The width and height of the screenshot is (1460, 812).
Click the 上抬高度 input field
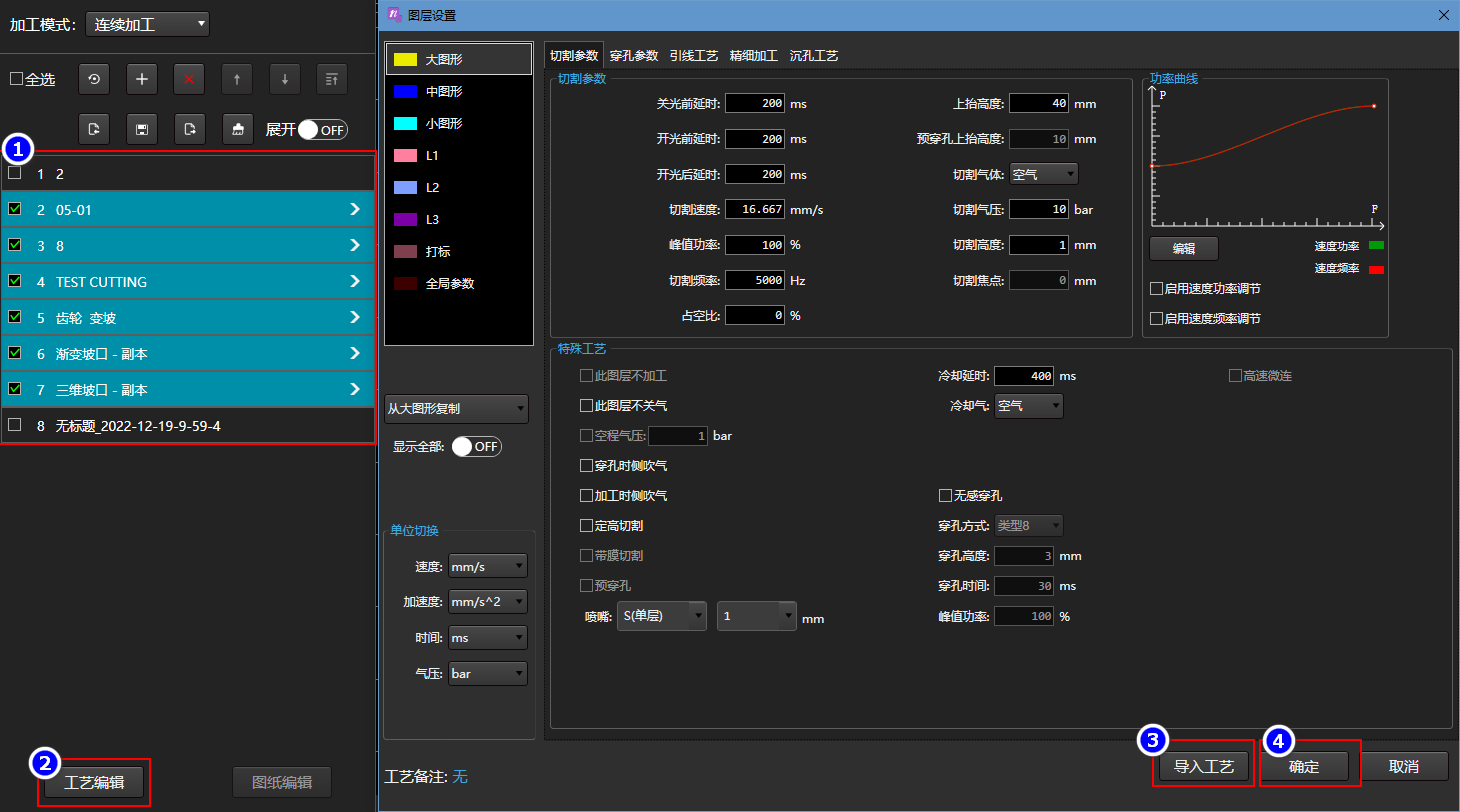[1040, 103]
